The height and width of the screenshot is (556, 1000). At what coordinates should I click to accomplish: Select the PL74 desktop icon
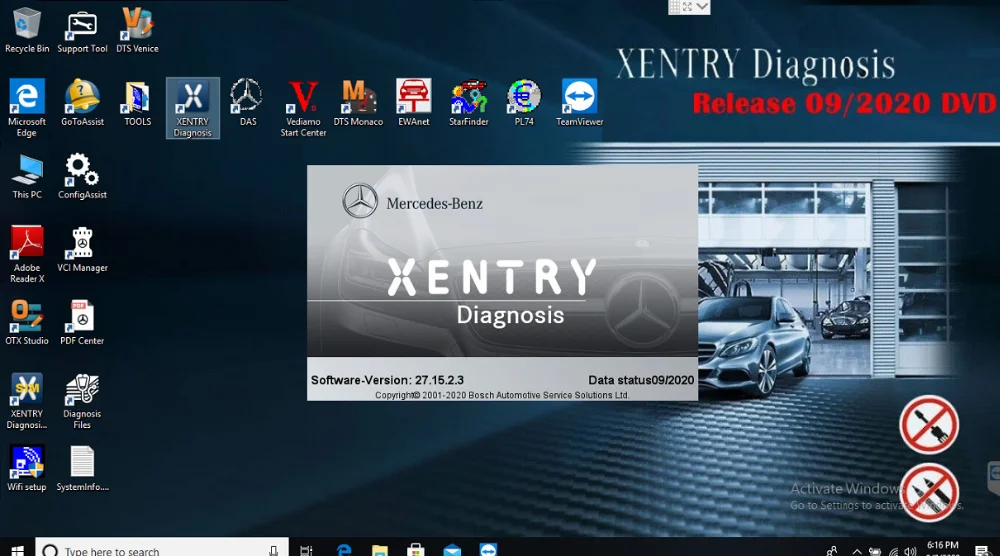(524, 103)
